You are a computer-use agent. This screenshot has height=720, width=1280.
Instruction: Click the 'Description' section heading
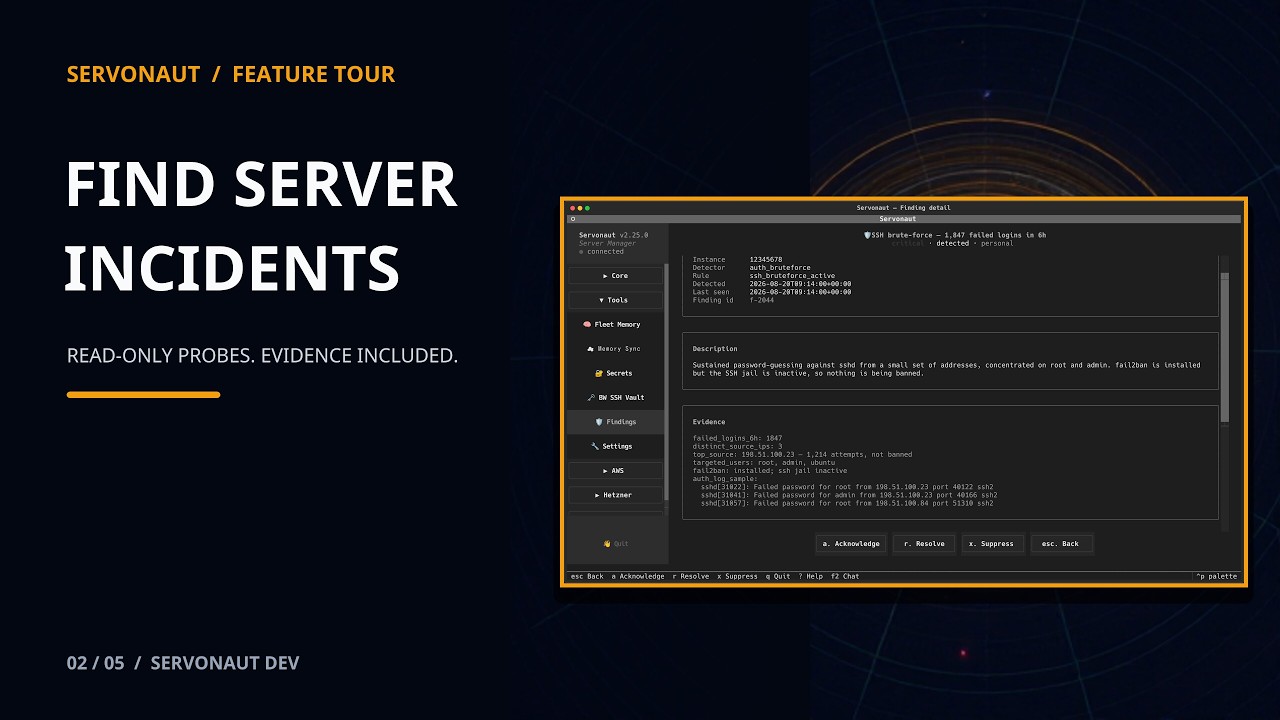[715, 349]
